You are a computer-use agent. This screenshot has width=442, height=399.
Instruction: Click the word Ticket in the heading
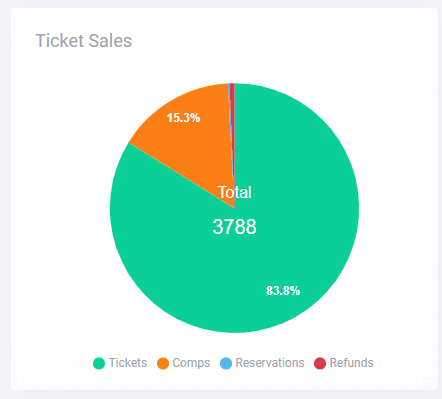click(x=60, y=41)
